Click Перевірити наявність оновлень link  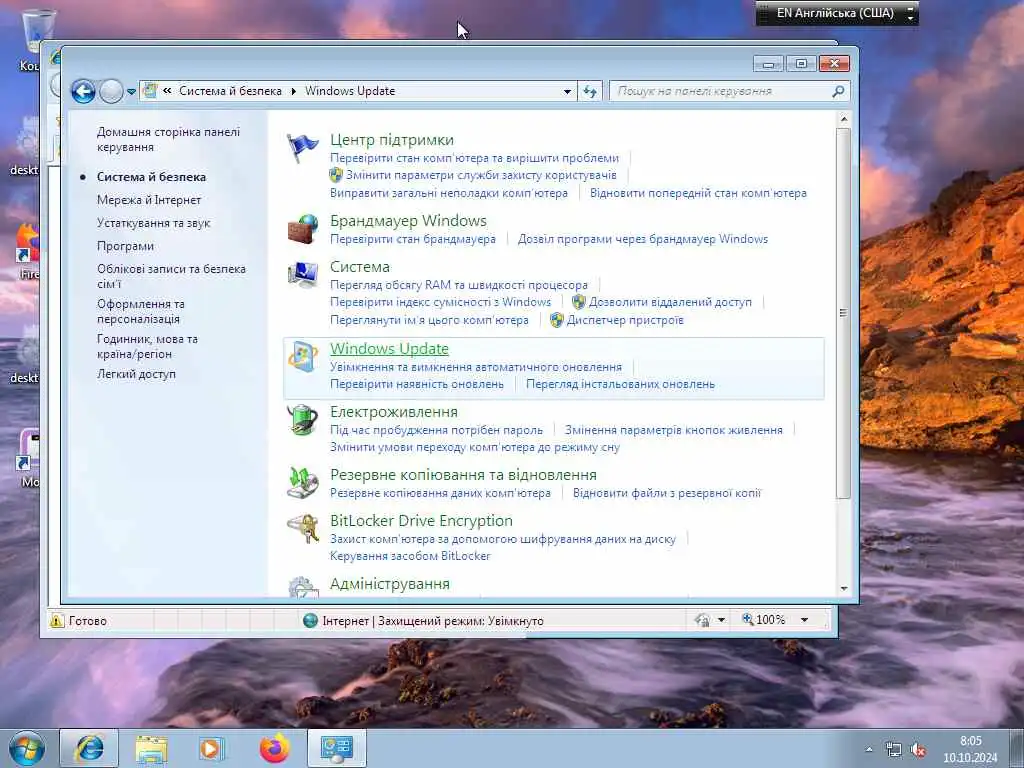tap(417, 384)
